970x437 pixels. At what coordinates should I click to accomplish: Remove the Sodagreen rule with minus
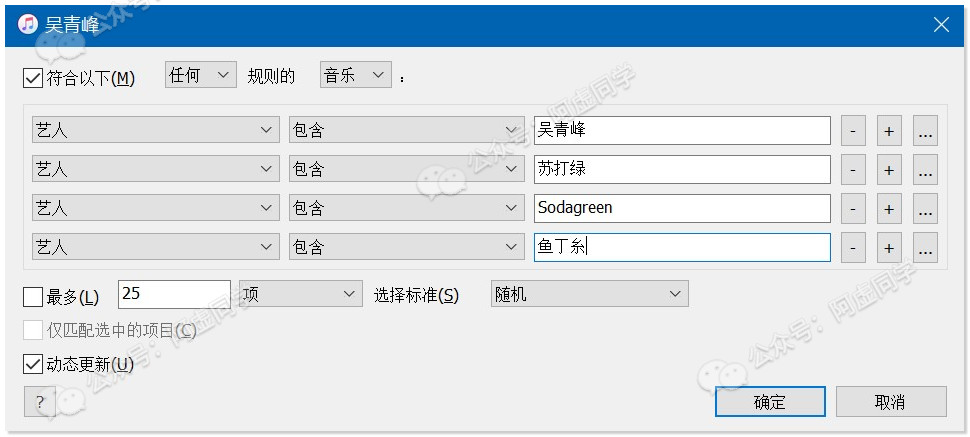pyautogui.click(x=853, y=209)
